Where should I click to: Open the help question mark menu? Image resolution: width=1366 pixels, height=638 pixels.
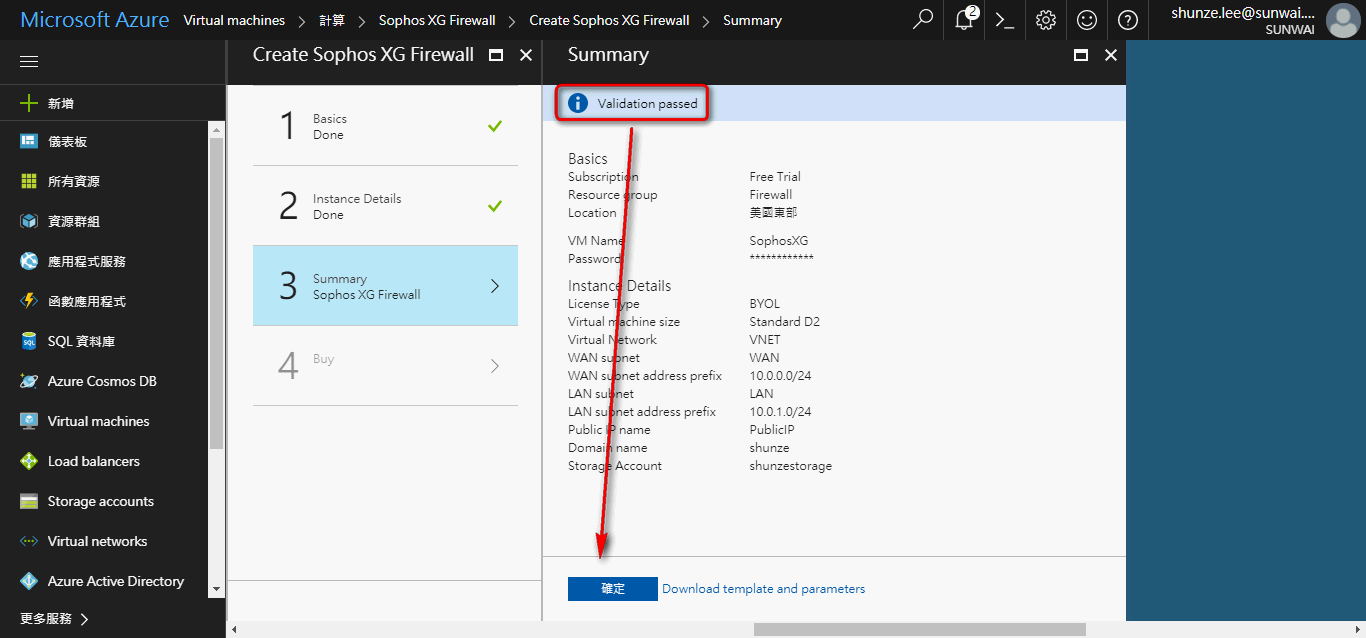(1127, 20)
